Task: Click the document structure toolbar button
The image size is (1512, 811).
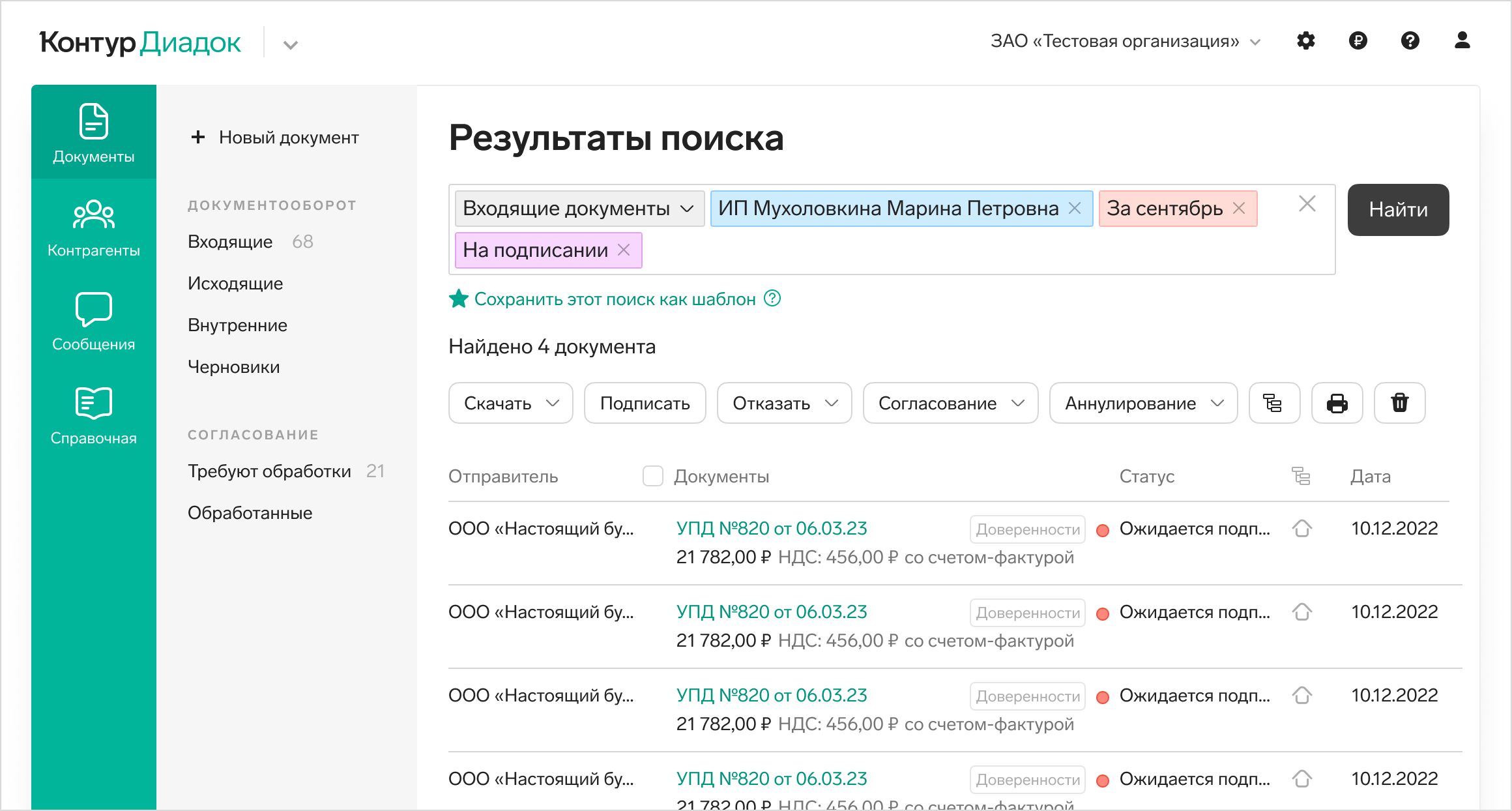Action: [1274, 403]
